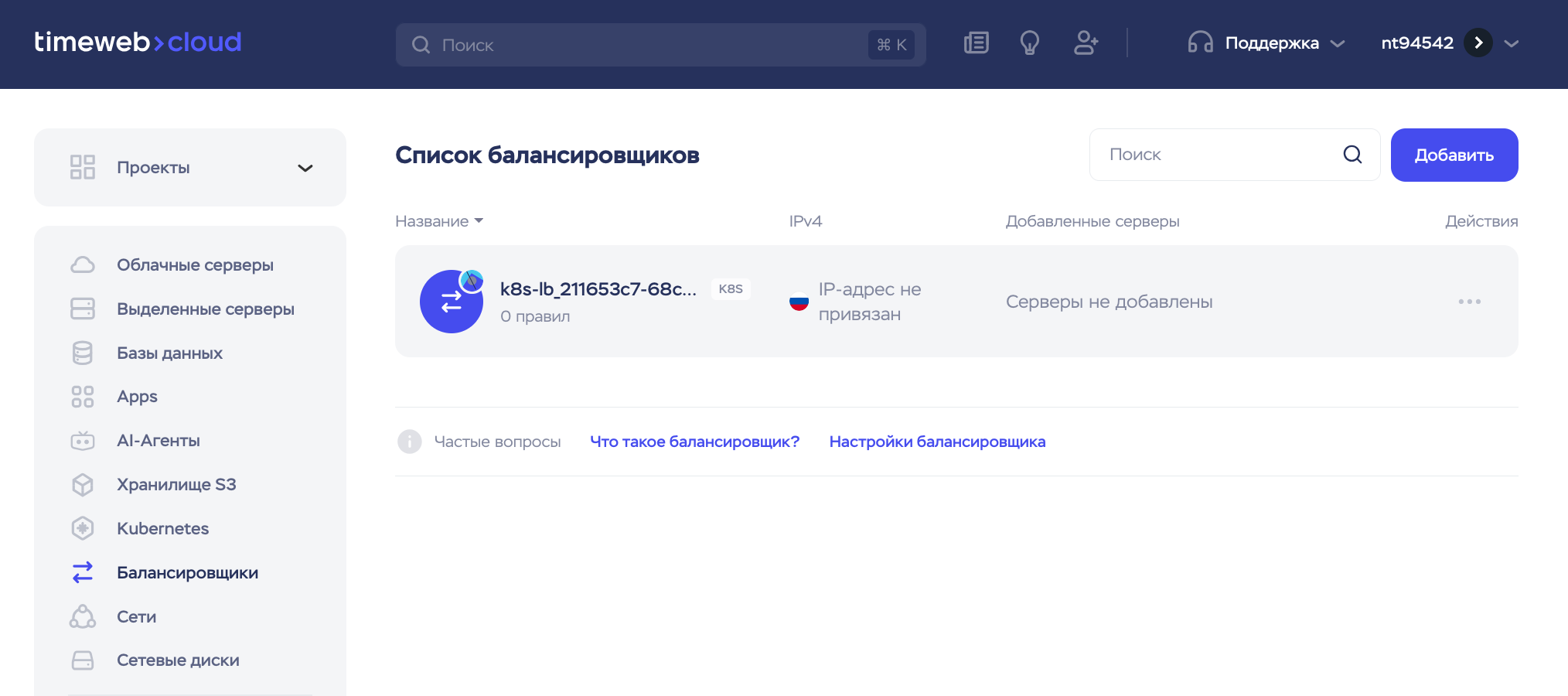Viewport: 1568px width, 696px height.
Task: Click magnifier icon in top search bar
Action: tap(421, 45)
